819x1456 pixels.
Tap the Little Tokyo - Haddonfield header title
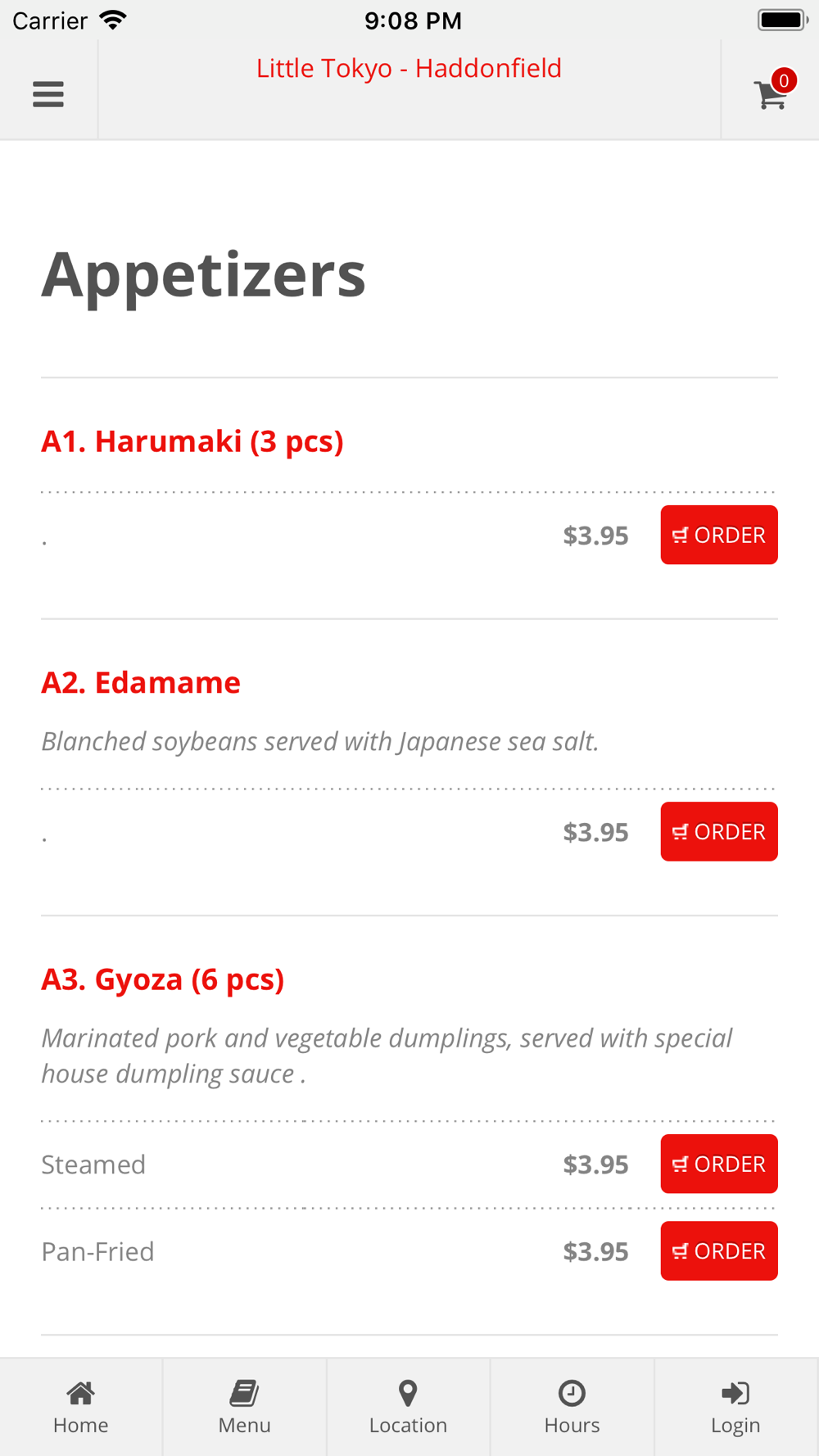[x=409, y=68]
